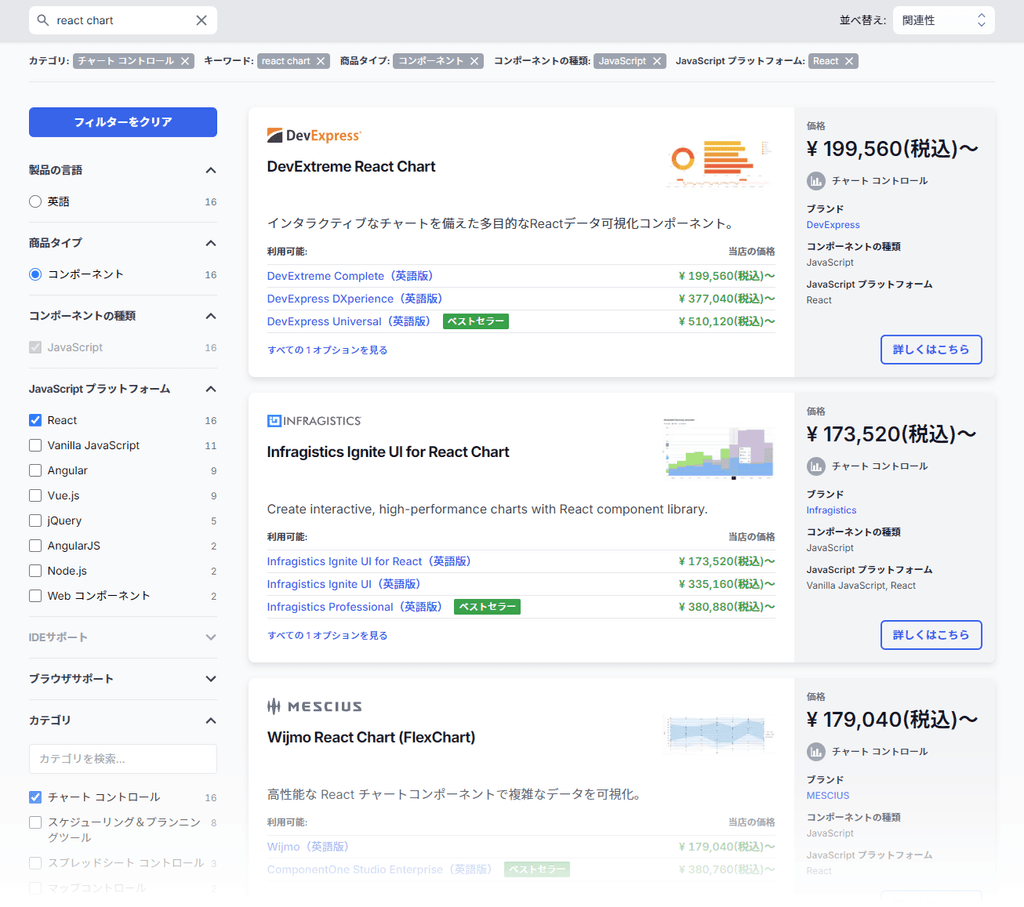
Task: Check the Node.js platform checkbox
Action: pos(35,571)
